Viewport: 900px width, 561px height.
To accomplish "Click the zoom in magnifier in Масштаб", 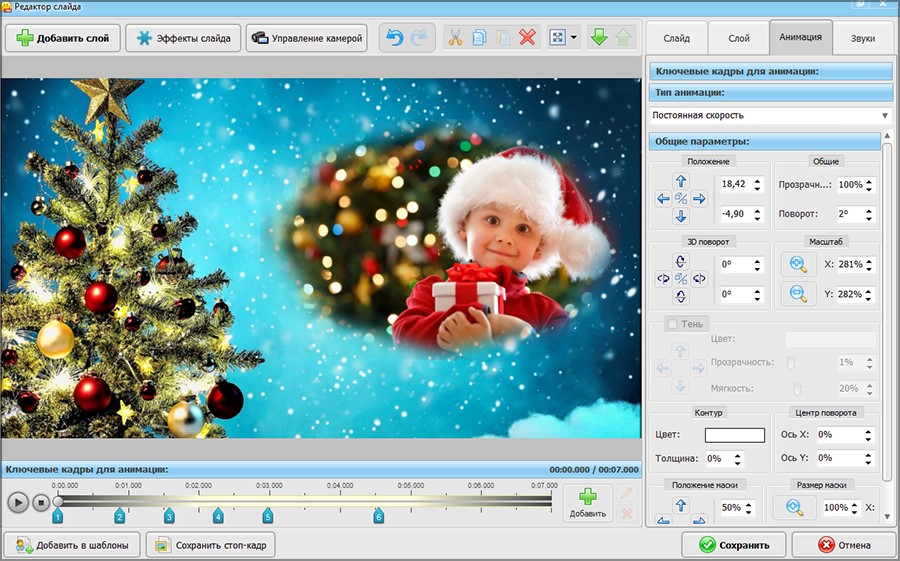I will point(798,264).
